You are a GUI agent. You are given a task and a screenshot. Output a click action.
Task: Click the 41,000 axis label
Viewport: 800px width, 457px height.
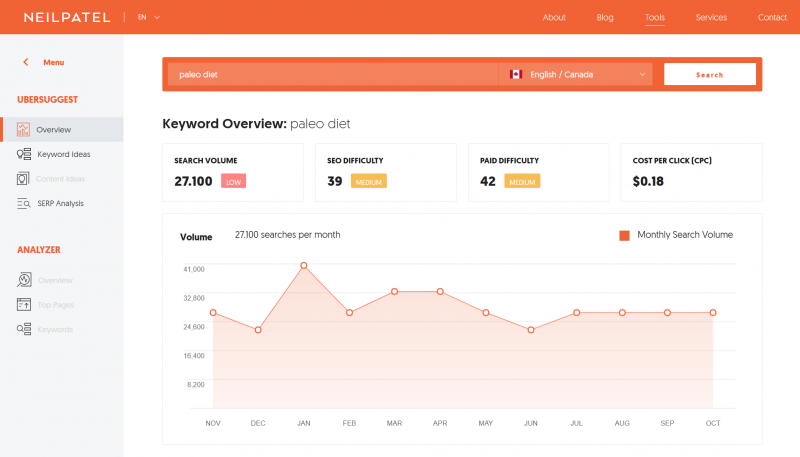[x=194, y=269]
